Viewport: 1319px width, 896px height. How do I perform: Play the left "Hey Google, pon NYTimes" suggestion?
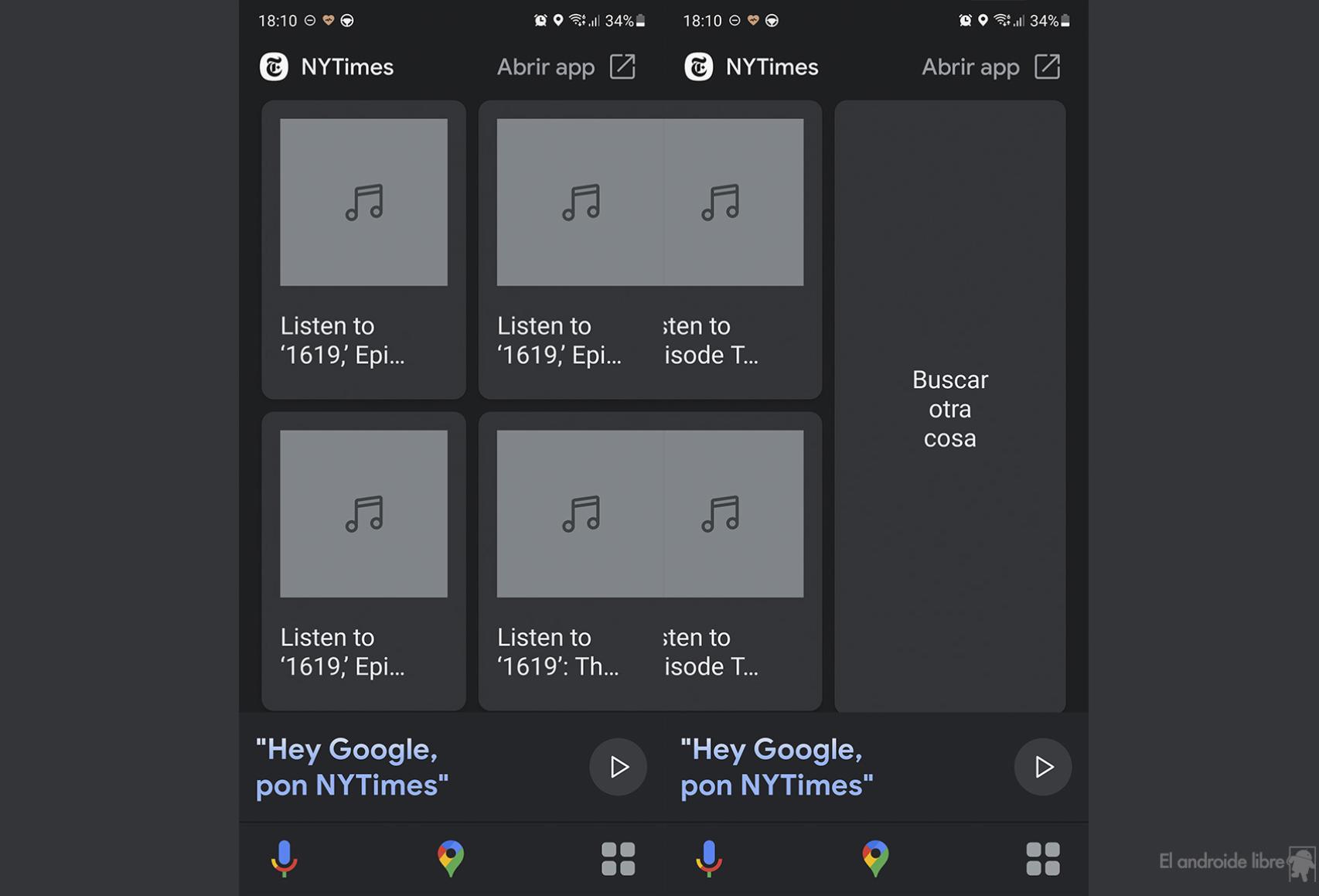(618, 767)
